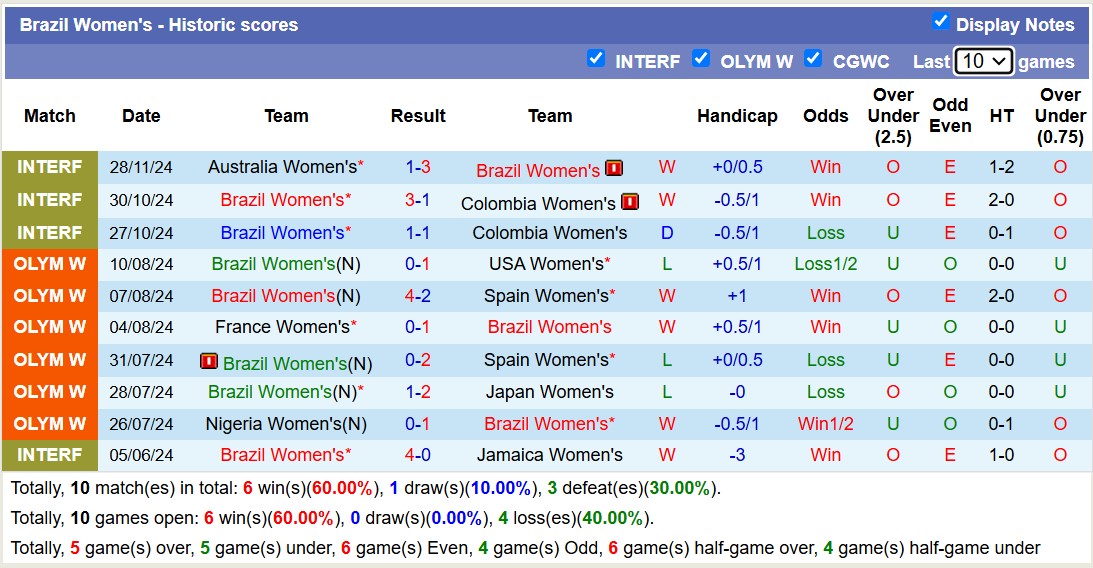Click the INTERF league label for 27/10/24
The image size is (1093, 568).
point(49,233)
